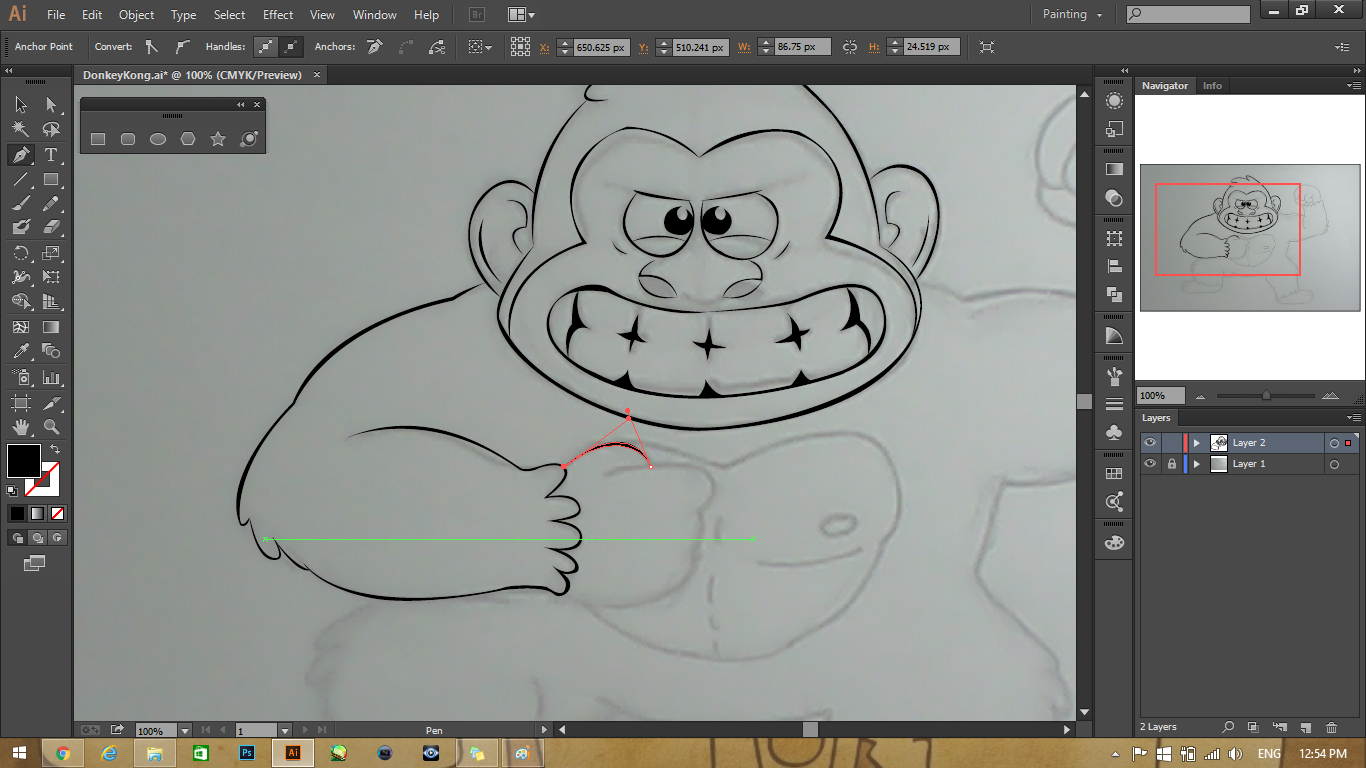Open the artboard number dropdown
This screenshot has width=1366, height=768.
coord(285,731)
